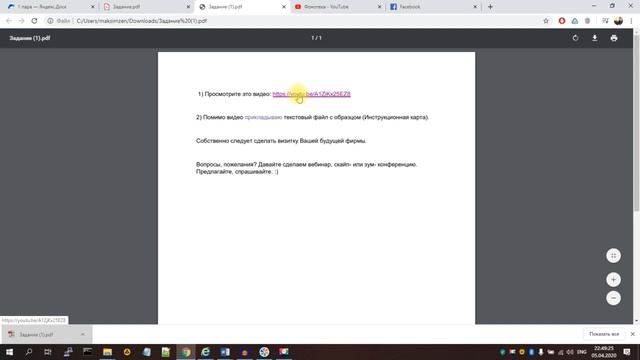Click the word 'прикладываю' in the PDF
Viewport: 640px width, 360px height.
[263, 117]
